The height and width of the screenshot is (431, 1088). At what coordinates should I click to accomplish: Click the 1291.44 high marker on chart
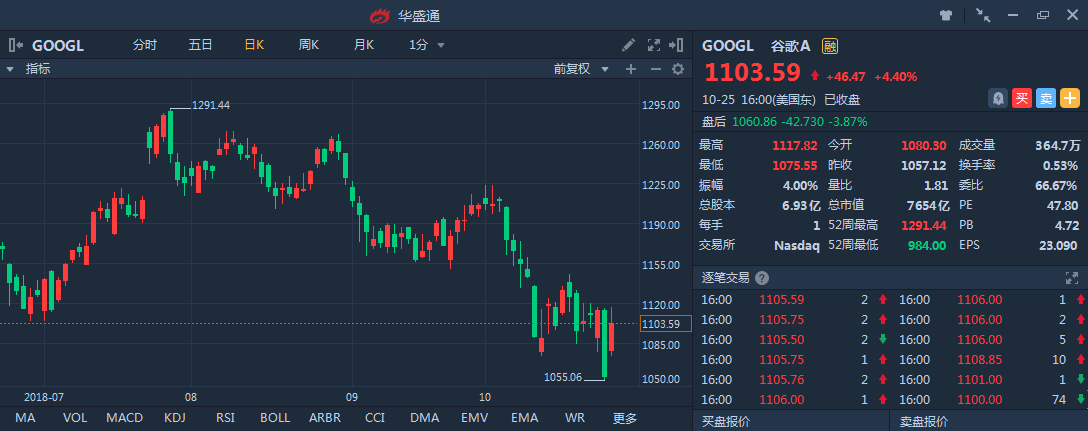211,105
